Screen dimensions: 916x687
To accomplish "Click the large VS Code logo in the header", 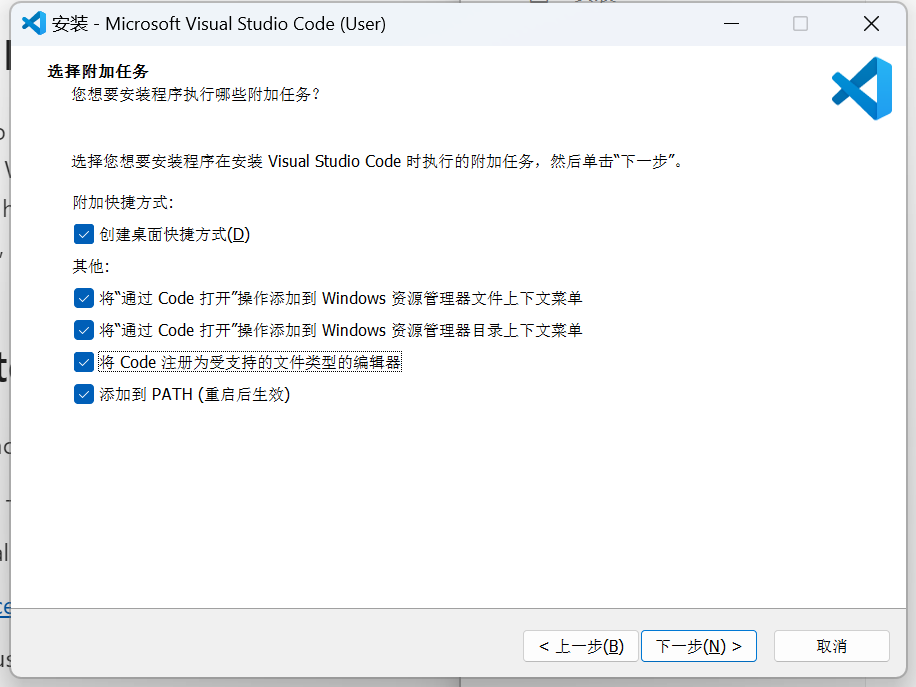I will tap(862, 88).
